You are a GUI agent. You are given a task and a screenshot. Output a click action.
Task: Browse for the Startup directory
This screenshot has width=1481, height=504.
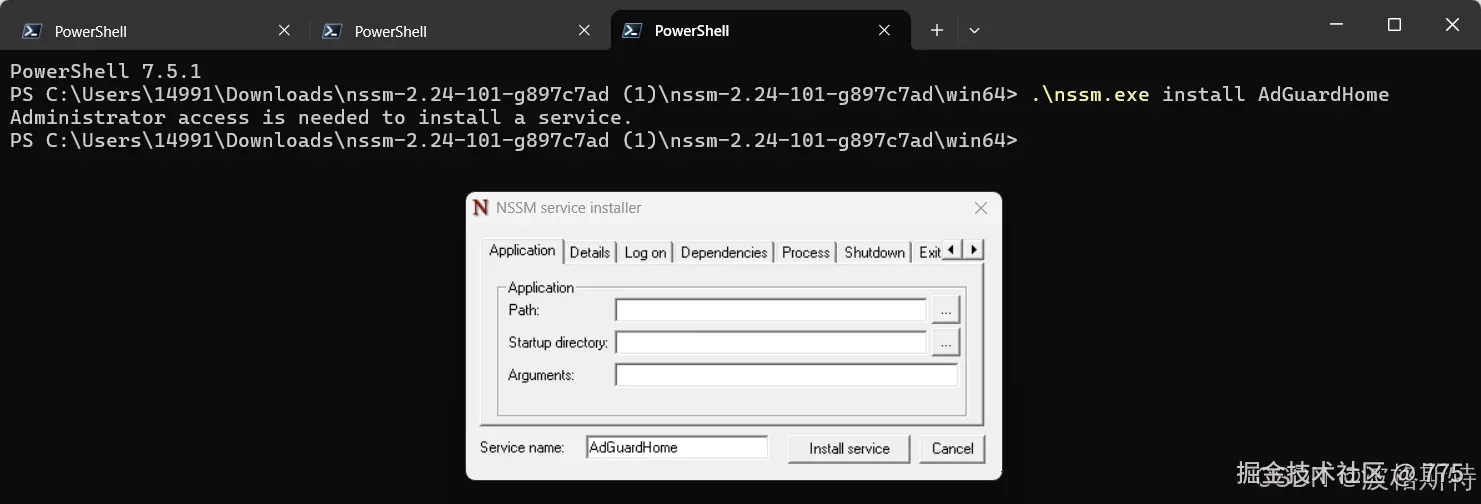click(x=946, y=343)
